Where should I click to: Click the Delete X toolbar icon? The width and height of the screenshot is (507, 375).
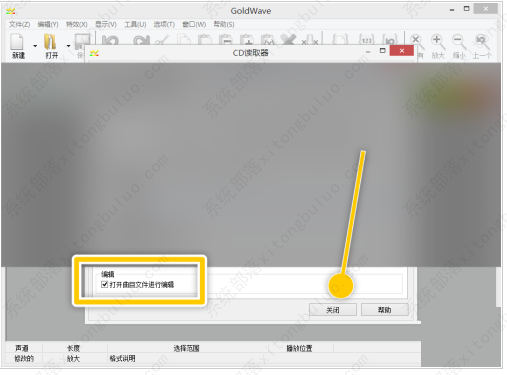click(x=288, y=40)
